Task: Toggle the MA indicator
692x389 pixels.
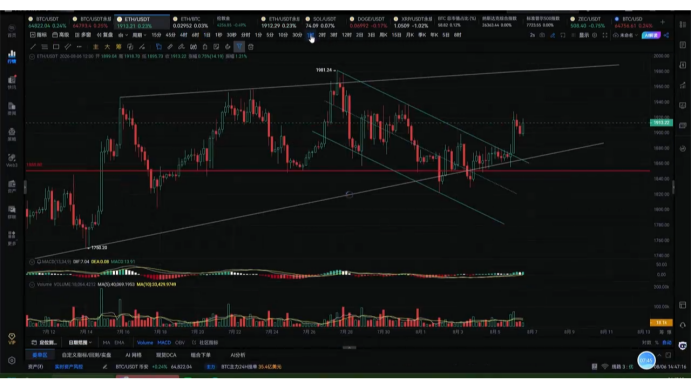Action: tap(106, 343)
